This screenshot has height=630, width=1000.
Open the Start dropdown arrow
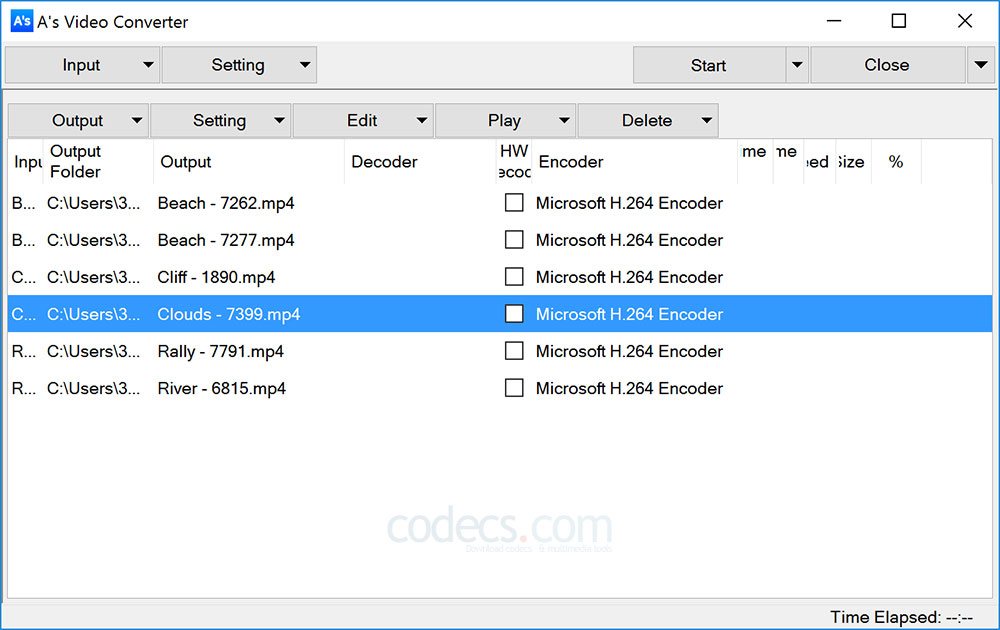(797, 65)
